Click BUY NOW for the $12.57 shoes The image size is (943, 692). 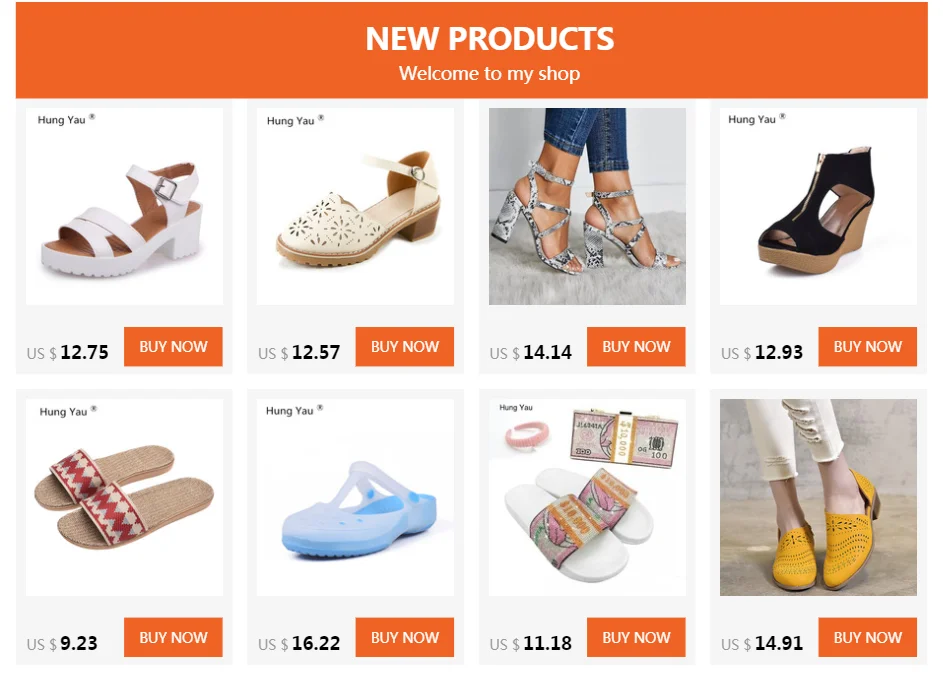[405, 346]
